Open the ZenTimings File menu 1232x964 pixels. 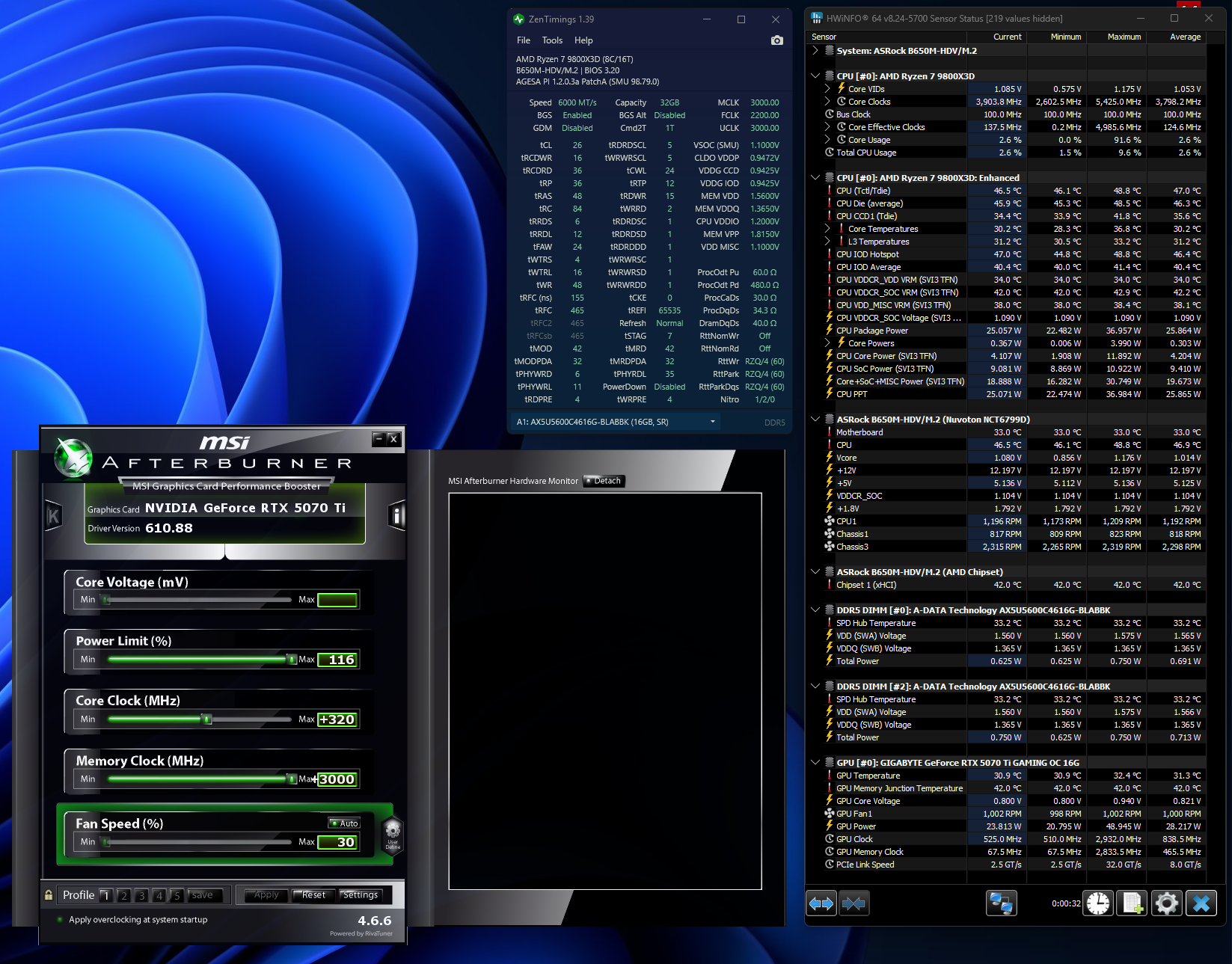click(x=524, y=40)
